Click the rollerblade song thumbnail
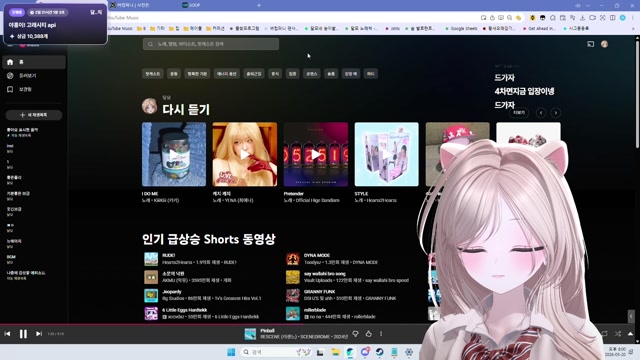 [293, 313]
